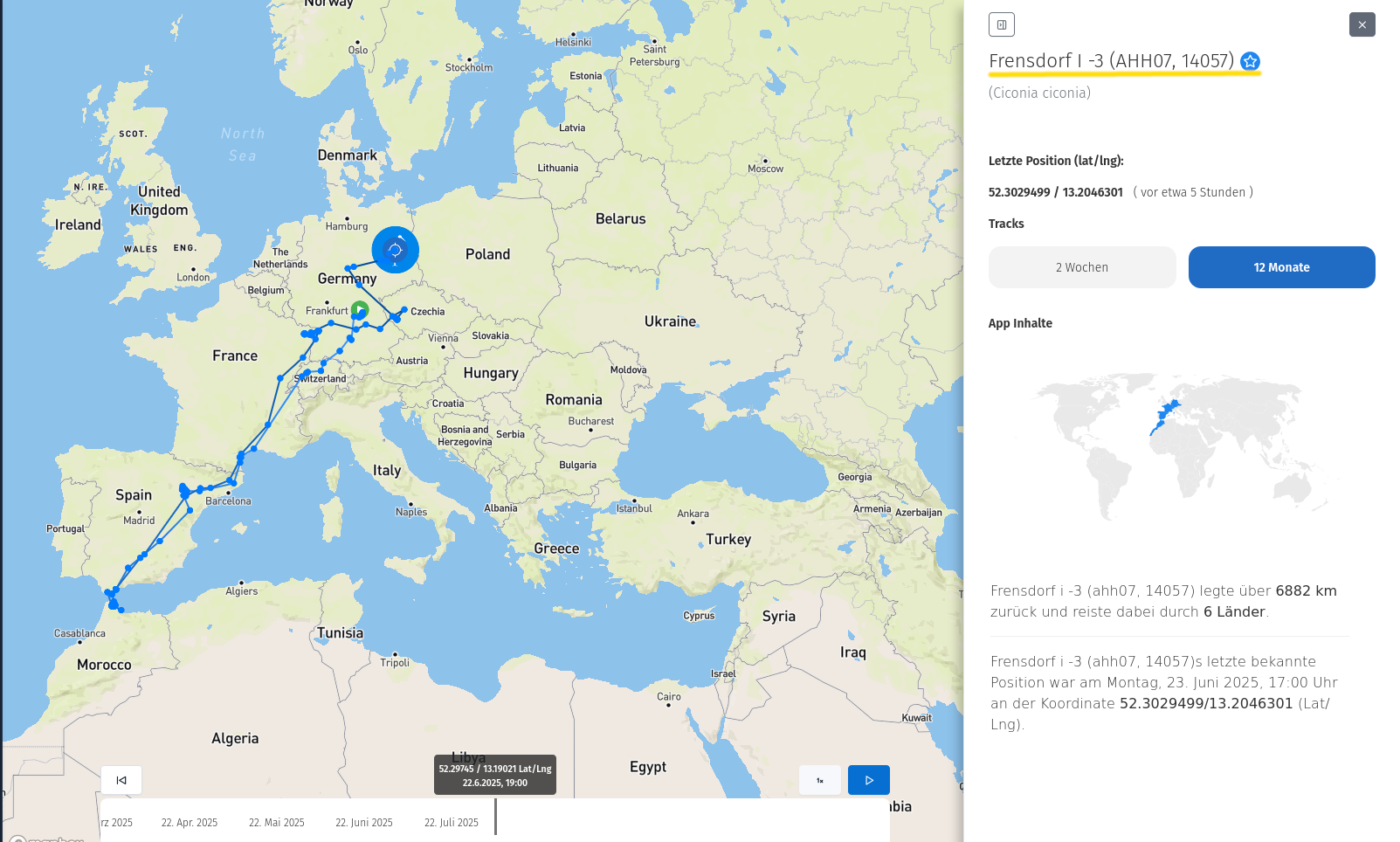
Task: Jump the timeline back to the start
Action: click(121, 780)
